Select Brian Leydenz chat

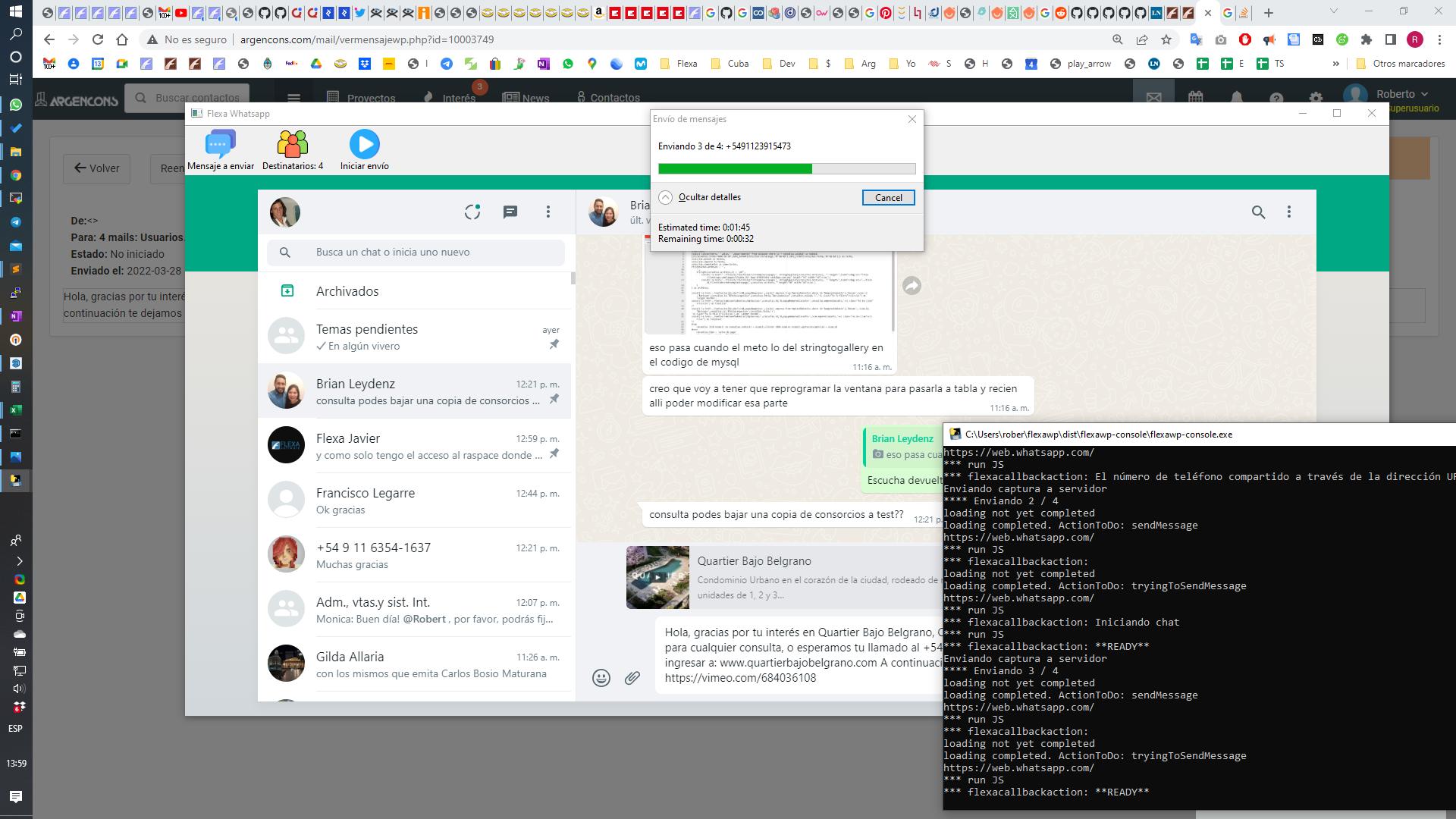point(416,391)
